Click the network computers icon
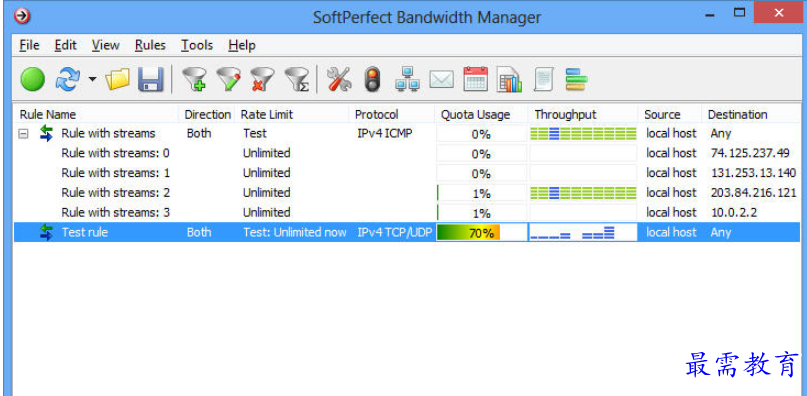The height and width of the screenshot is (396, 807). 407,80
